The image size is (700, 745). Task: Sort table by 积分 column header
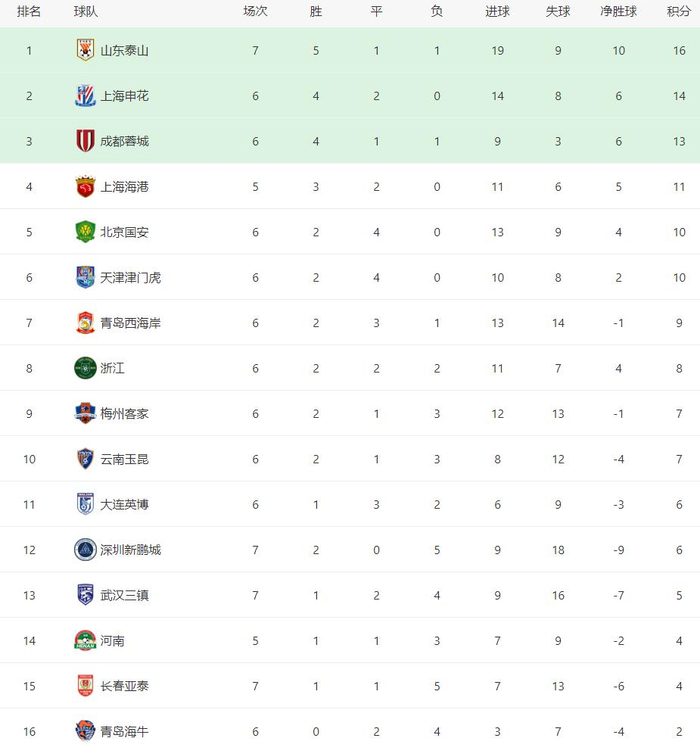coord(678,12)
